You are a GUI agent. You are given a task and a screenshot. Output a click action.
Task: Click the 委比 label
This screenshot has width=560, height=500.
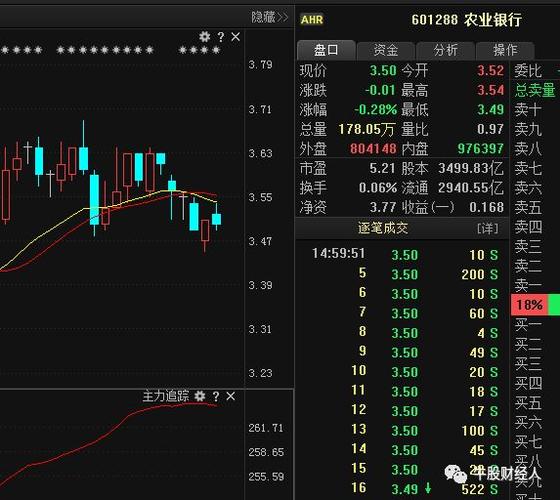[528, 70]
